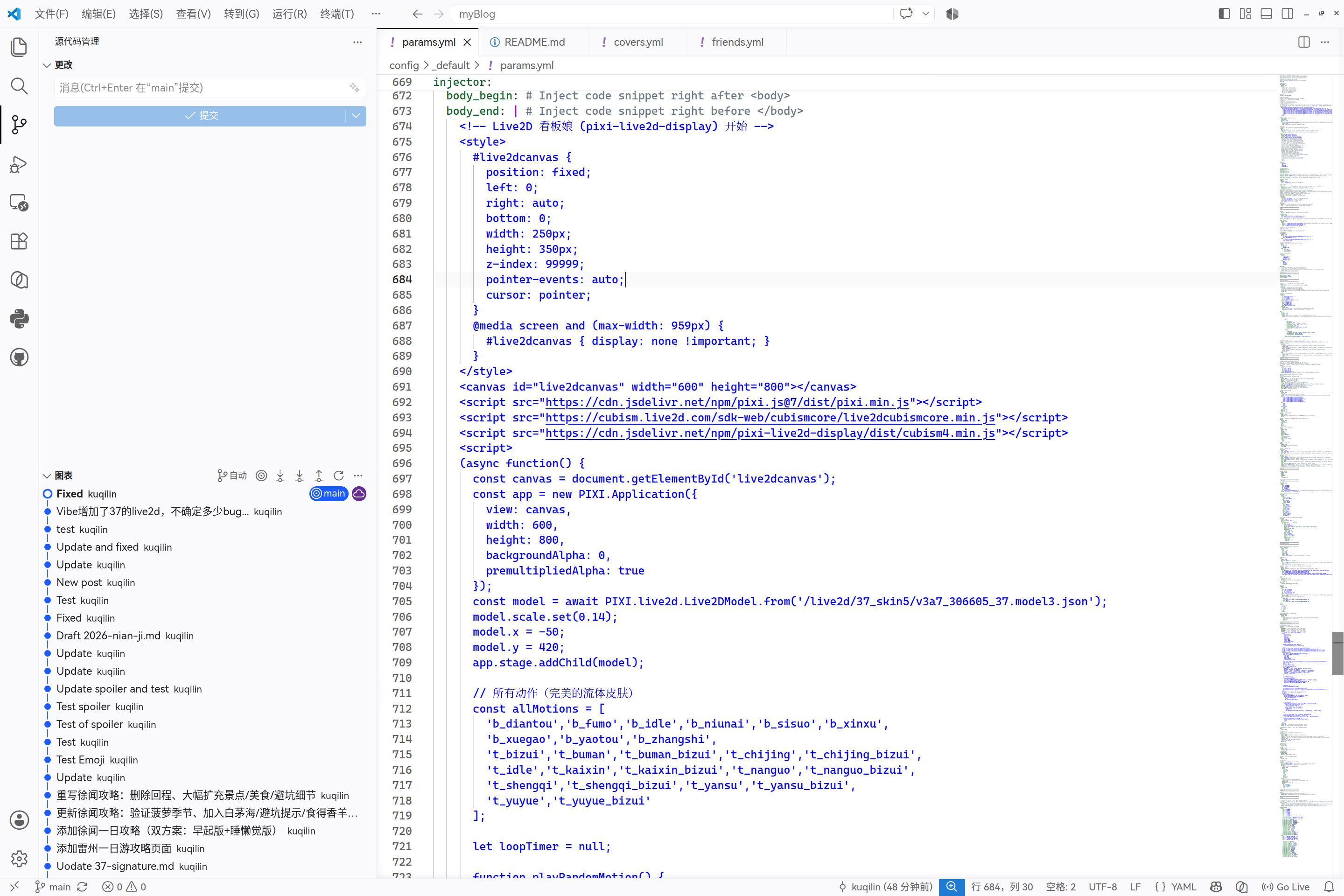Image resolution: width=1344 pixels, height=896 pixels.
Task: Click the 提交 commit button
Action: [200, 115]
